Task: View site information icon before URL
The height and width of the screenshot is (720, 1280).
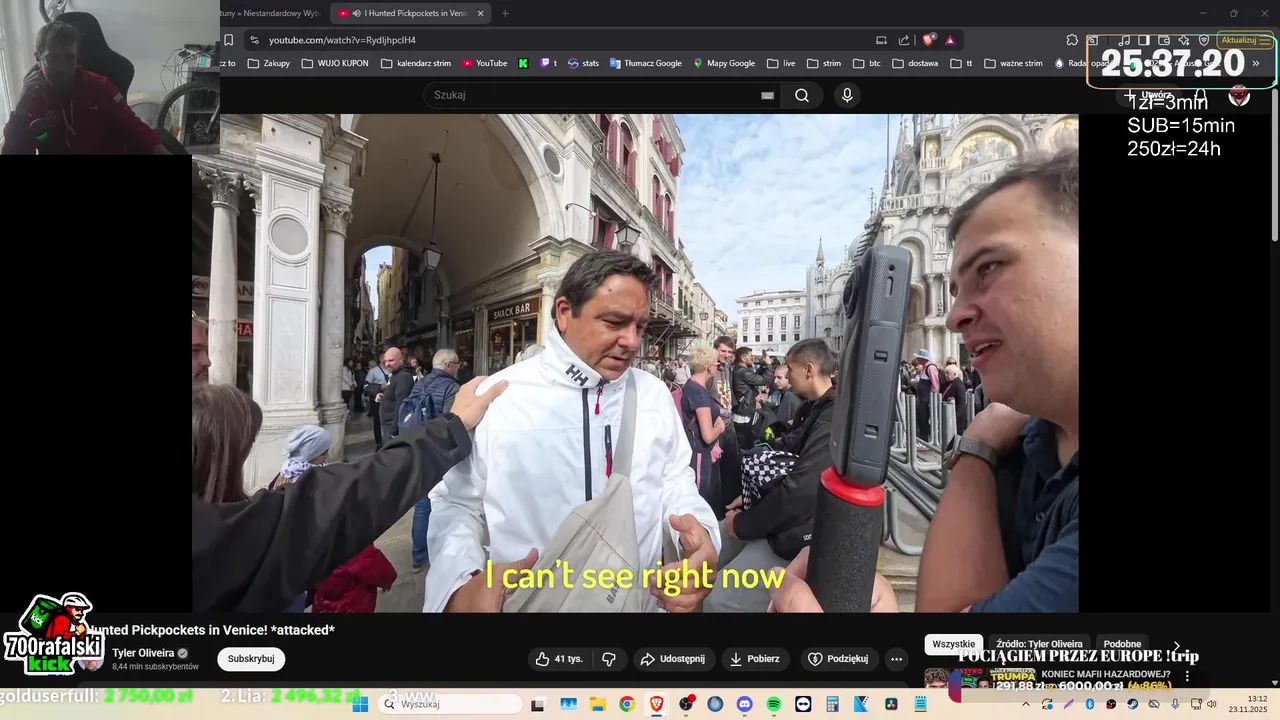Action: [x=254, y=40]
